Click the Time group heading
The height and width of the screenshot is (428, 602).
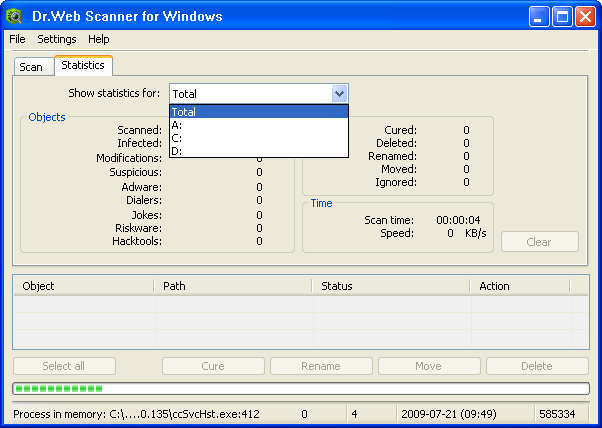pyautogui.click(x=321, y=203)
